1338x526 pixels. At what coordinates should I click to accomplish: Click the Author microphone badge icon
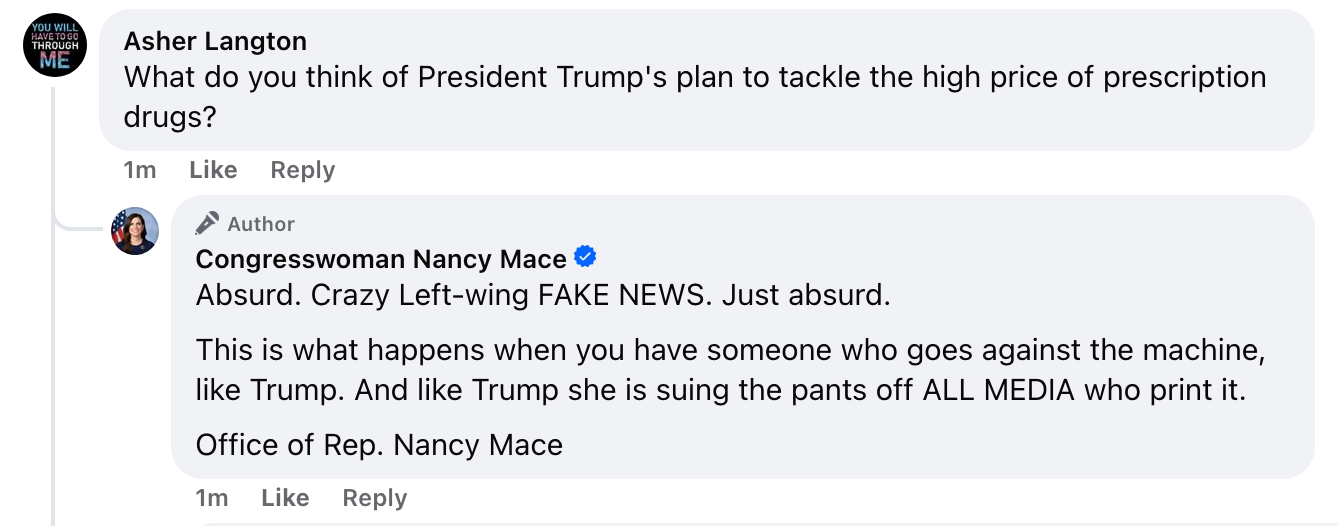207,223
